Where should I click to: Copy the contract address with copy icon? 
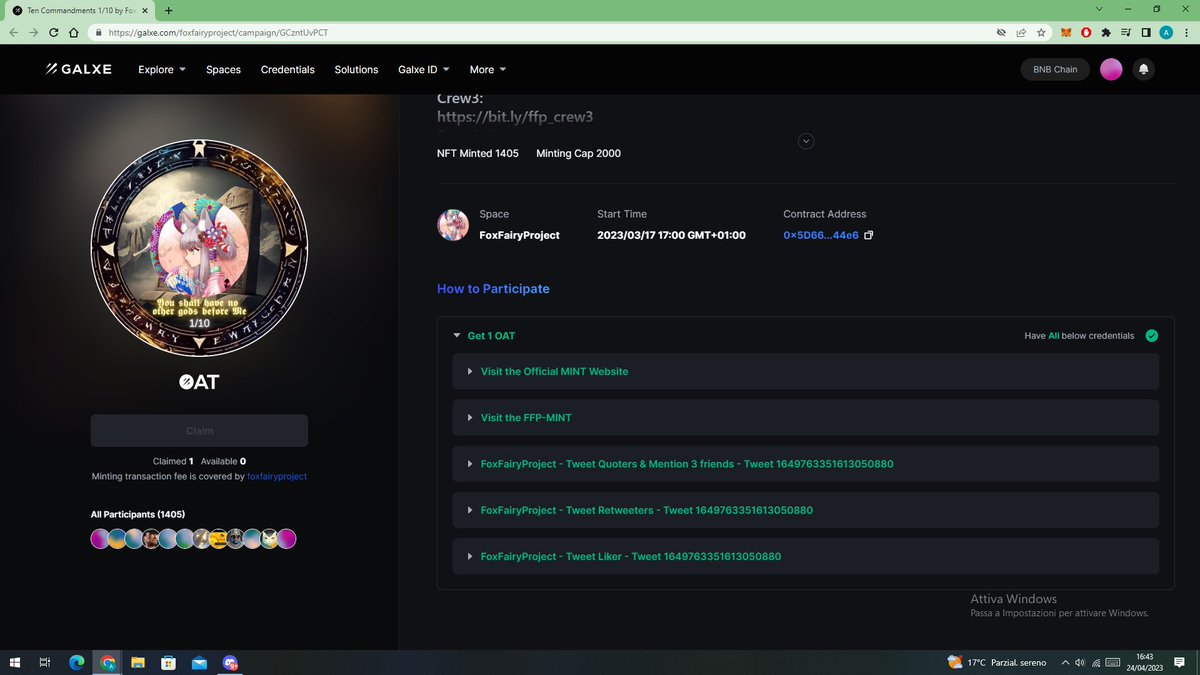coord(869,235)
